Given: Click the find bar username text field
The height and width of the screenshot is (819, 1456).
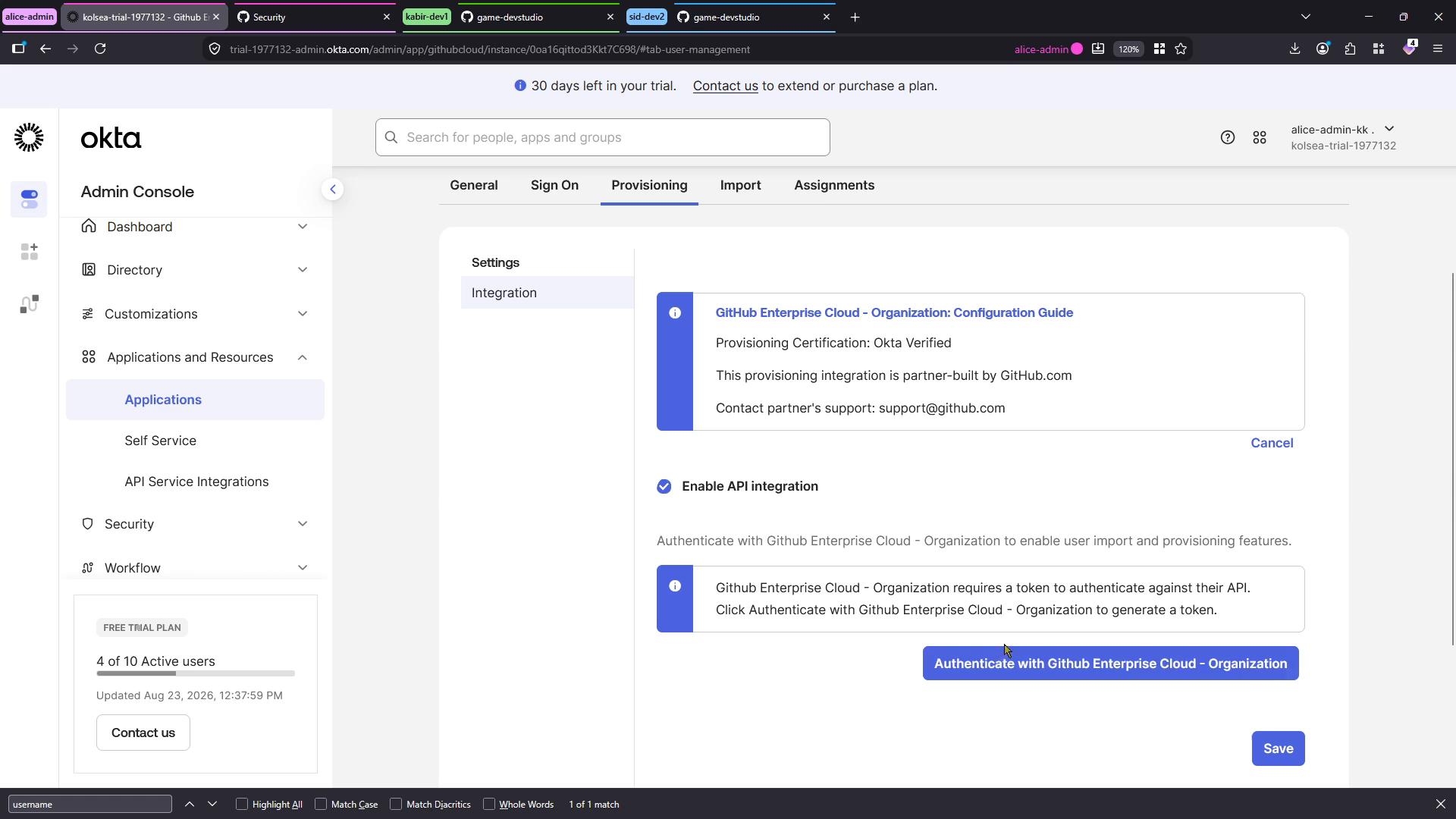Looking at the screenshot, I should tap(90, 804).
